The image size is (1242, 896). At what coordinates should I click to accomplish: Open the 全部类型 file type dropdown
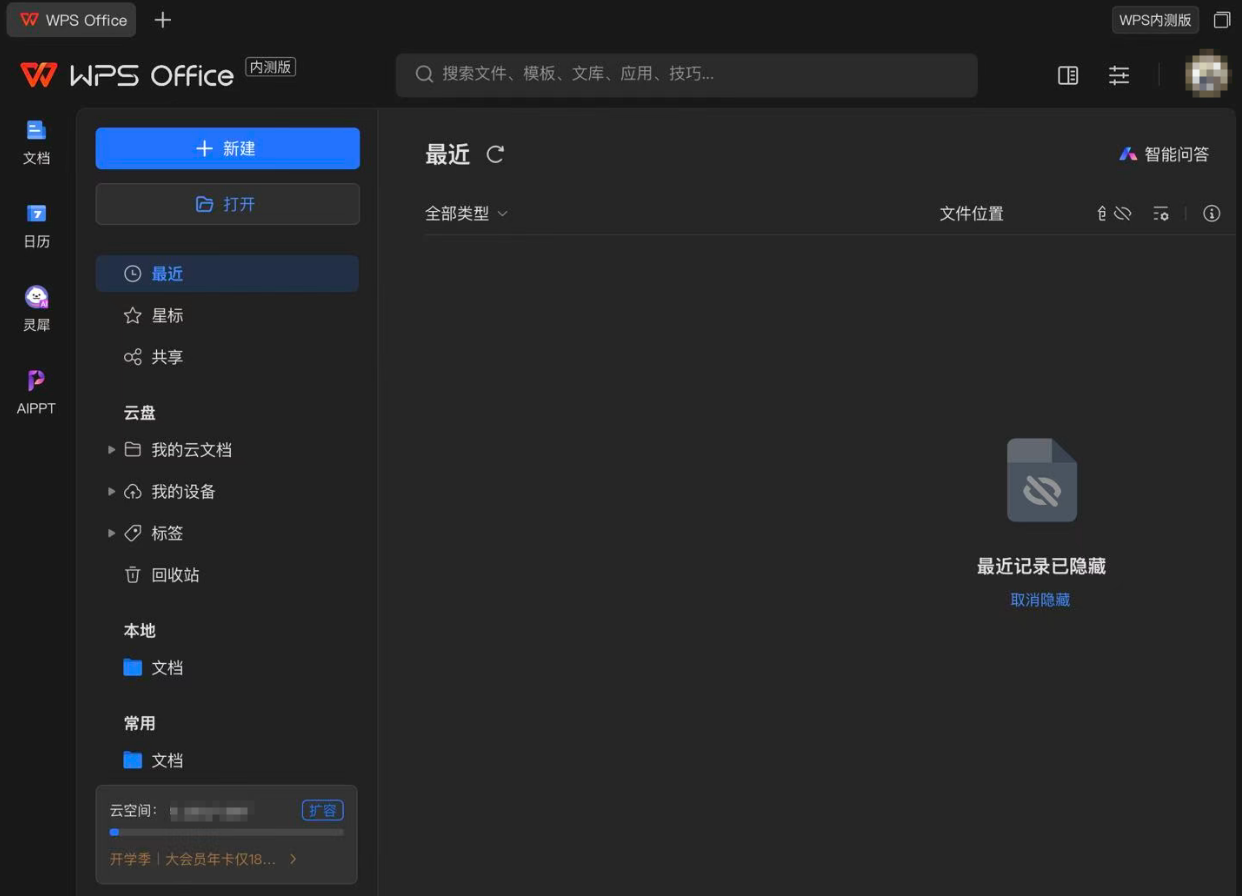(x=466, y=213)
